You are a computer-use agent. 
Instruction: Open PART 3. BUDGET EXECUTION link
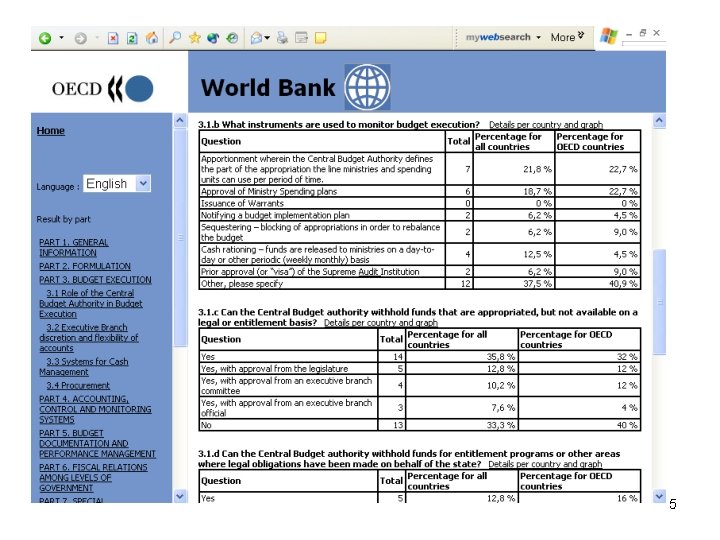tap(95, 280)
